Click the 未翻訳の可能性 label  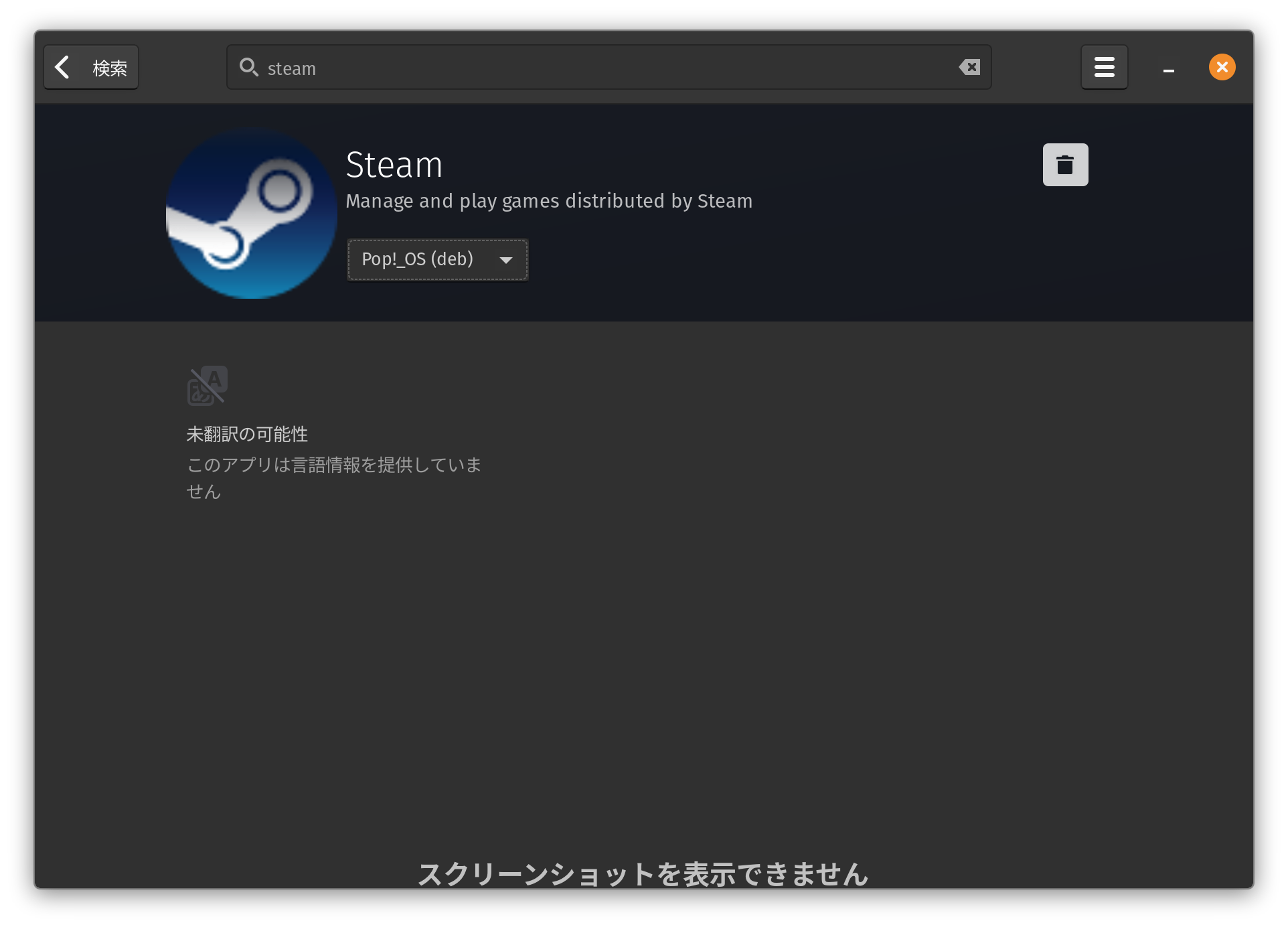point(247,434)
